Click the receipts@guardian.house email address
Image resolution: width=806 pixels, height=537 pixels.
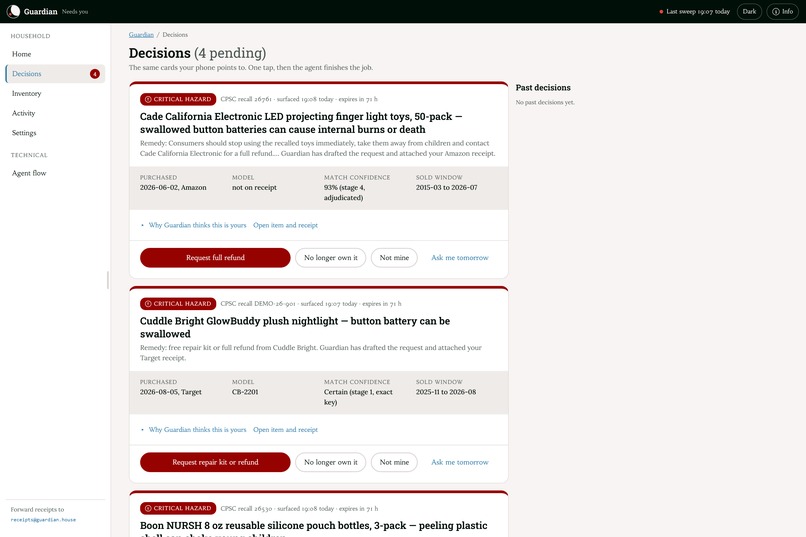point(43,520)
